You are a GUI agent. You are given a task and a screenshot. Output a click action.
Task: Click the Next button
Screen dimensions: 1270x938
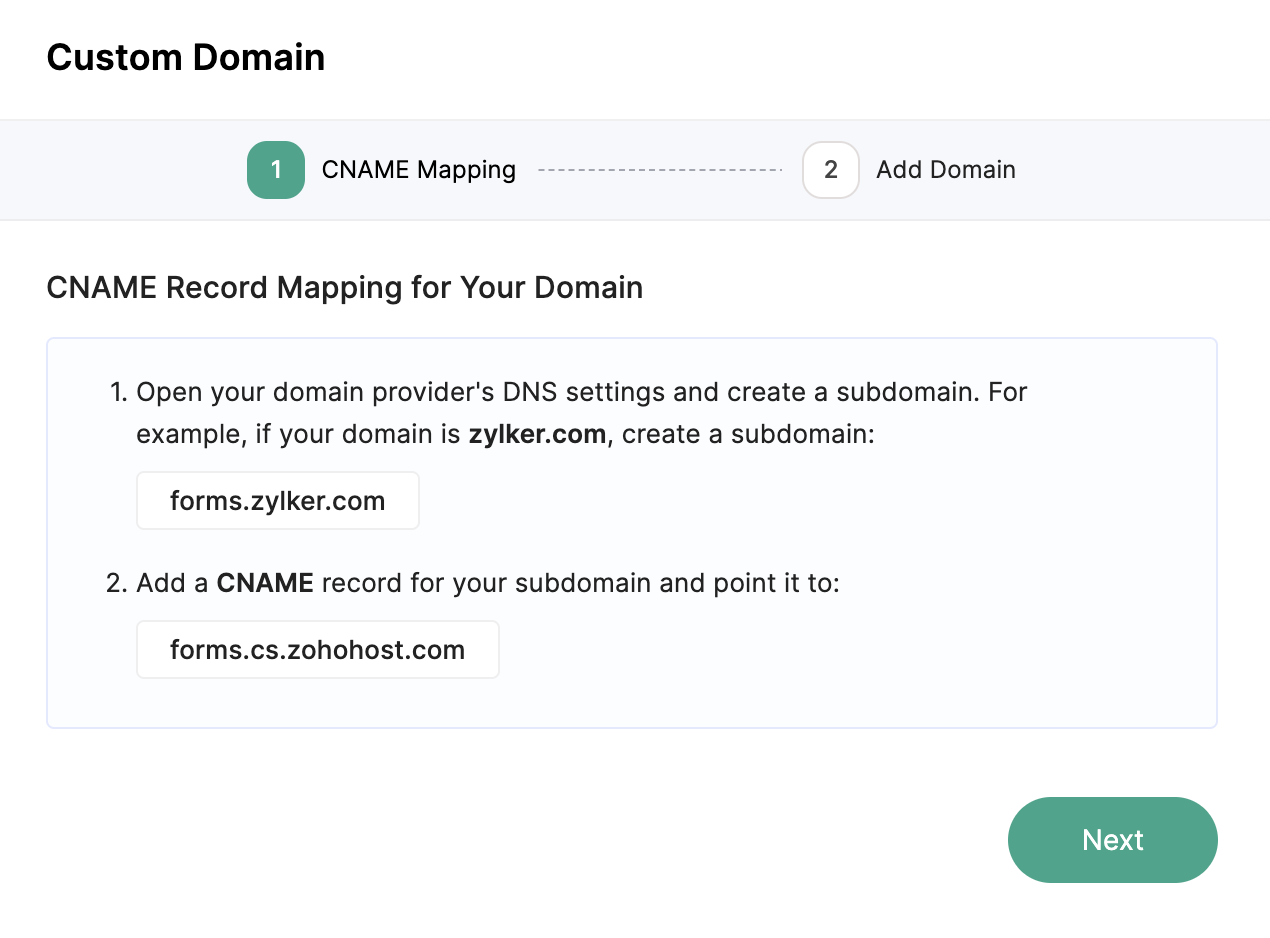[1112, 840]
